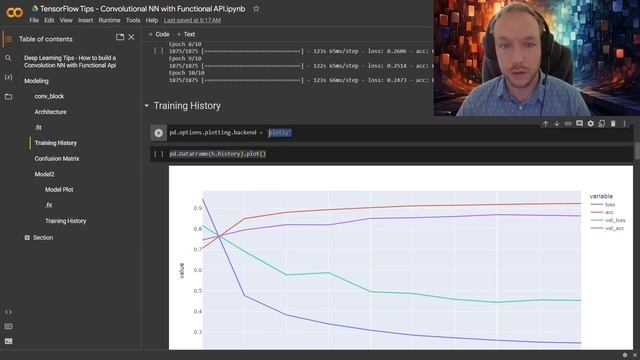Copy link to cell icon

click(568, 123)
